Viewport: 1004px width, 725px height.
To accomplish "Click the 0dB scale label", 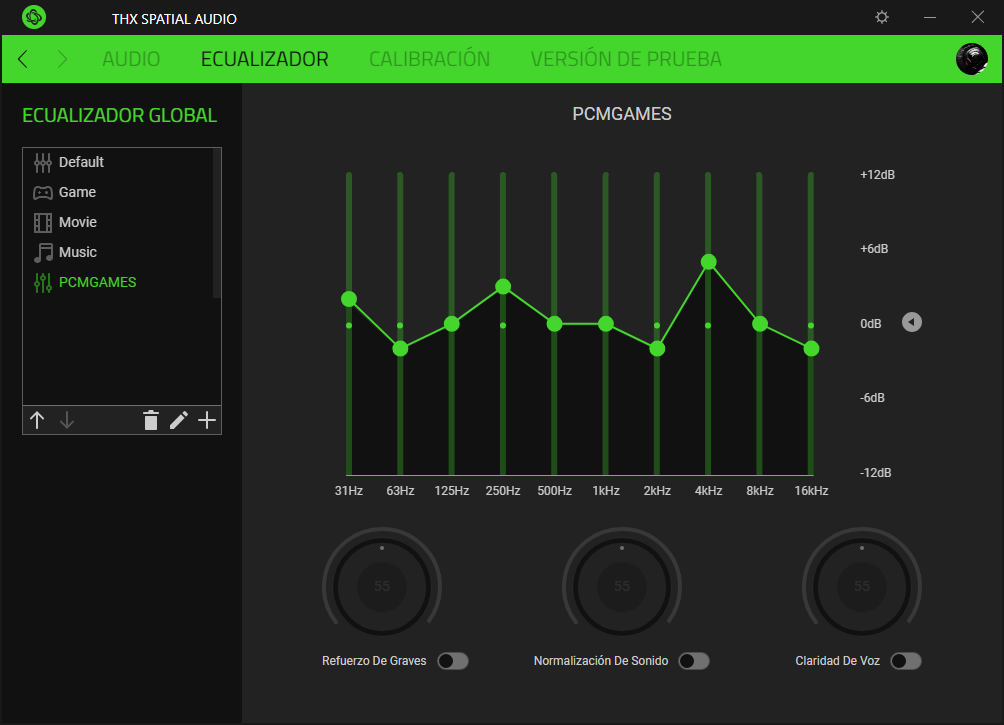I will [871, 323].
